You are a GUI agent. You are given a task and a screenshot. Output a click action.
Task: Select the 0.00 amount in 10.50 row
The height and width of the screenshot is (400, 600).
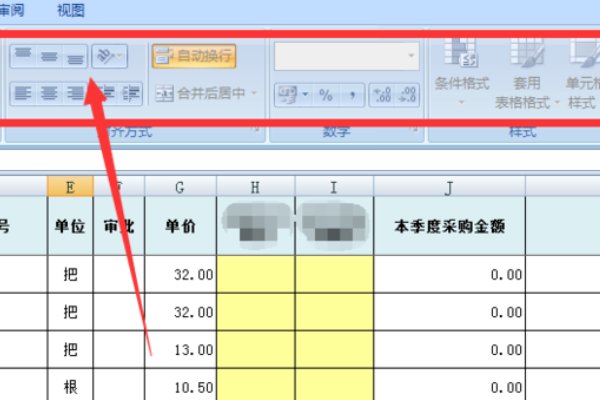(x=449, y=385)
